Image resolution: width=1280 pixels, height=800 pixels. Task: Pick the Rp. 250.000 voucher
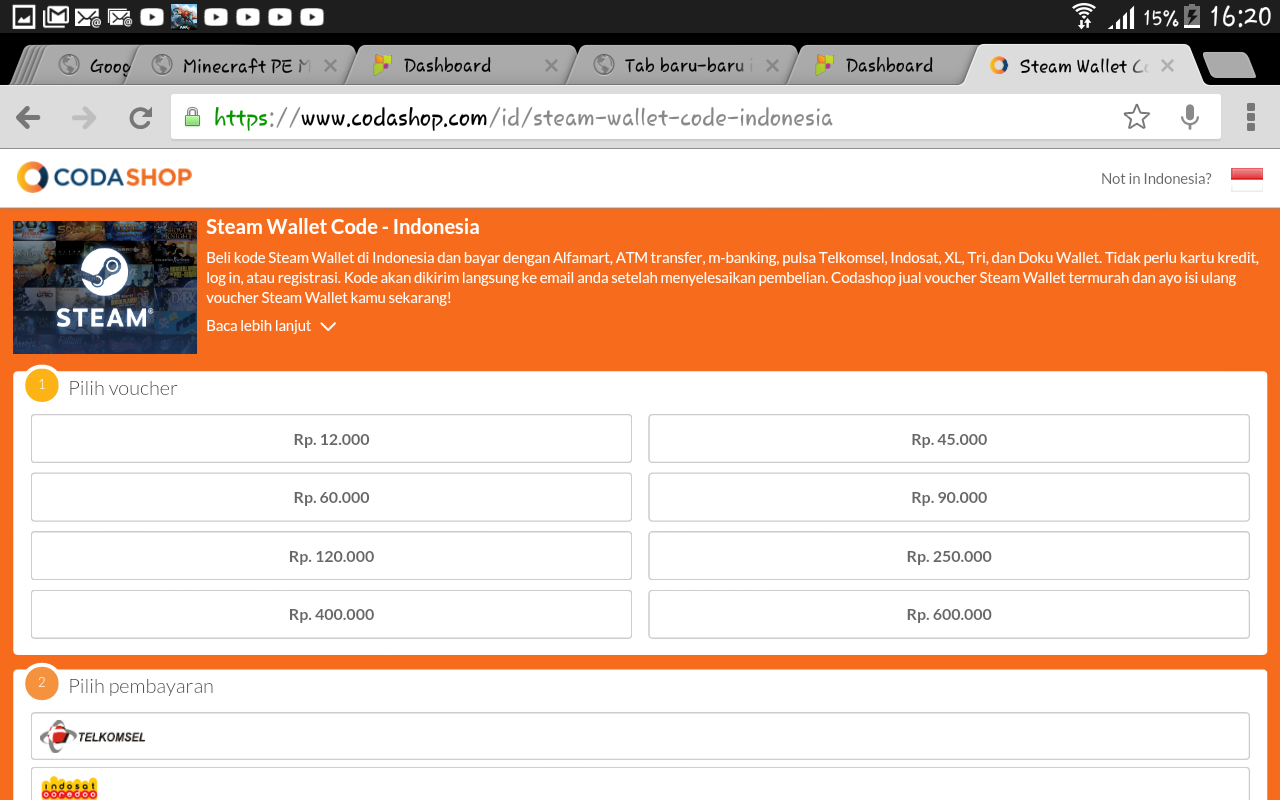(x=949, y=556)
